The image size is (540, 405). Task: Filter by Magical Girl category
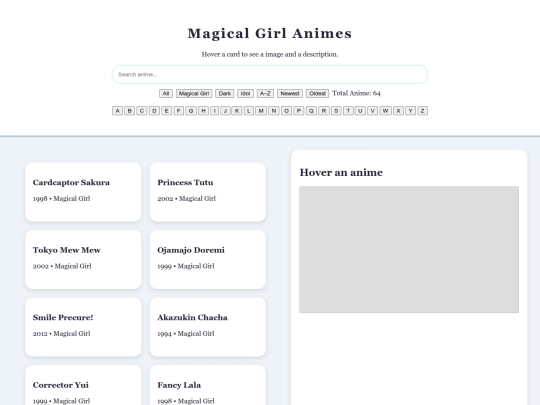pos(194,93)
